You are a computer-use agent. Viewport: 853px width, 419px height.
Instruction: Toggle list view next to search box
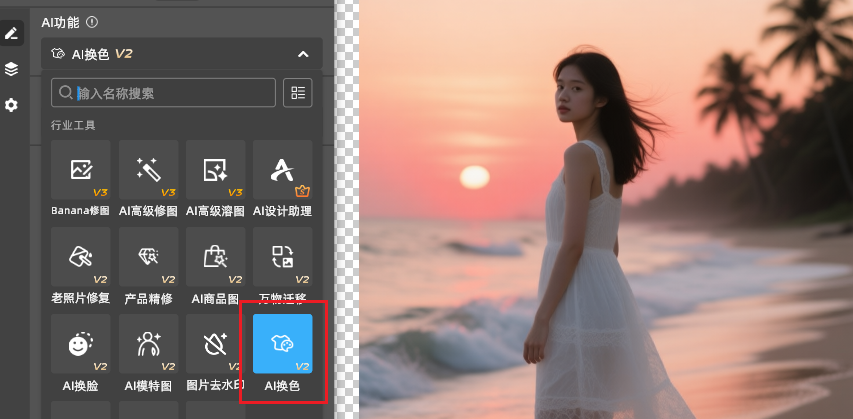click(297, 93)
